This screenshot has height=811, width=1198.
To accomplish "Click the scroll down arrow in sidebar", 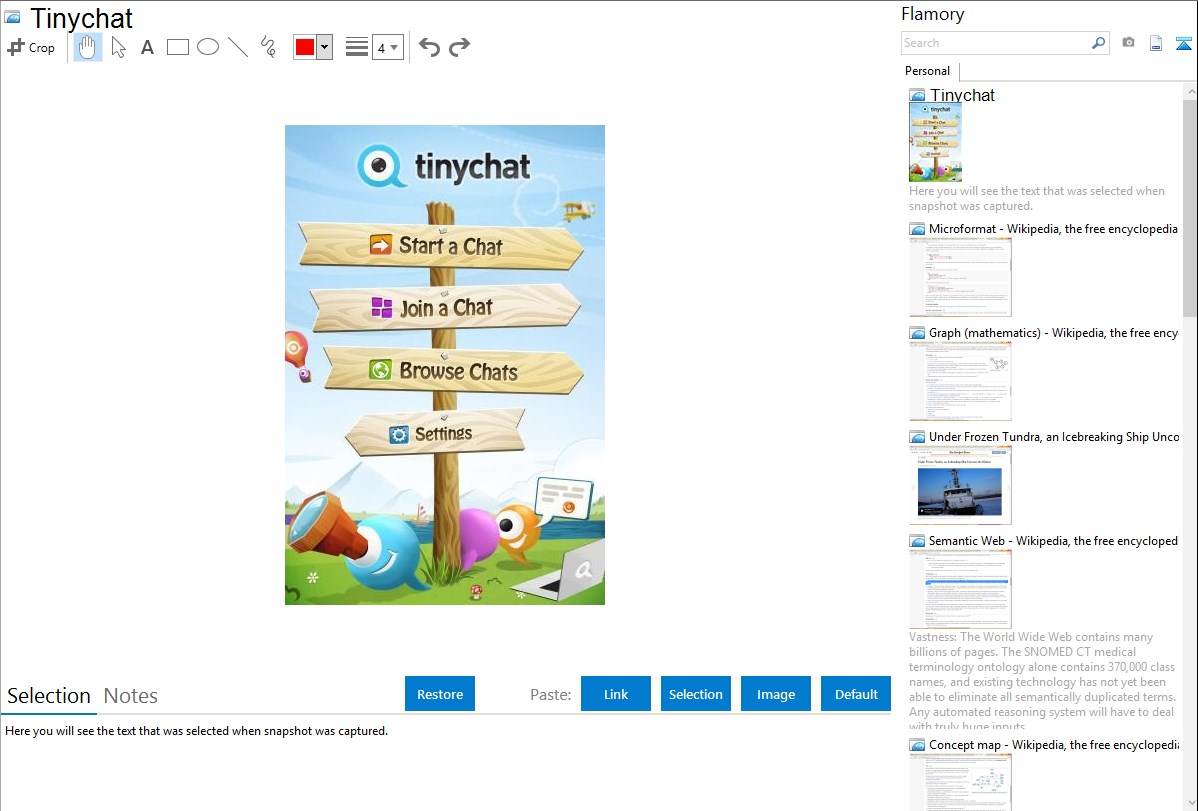I will (1190, 803).
